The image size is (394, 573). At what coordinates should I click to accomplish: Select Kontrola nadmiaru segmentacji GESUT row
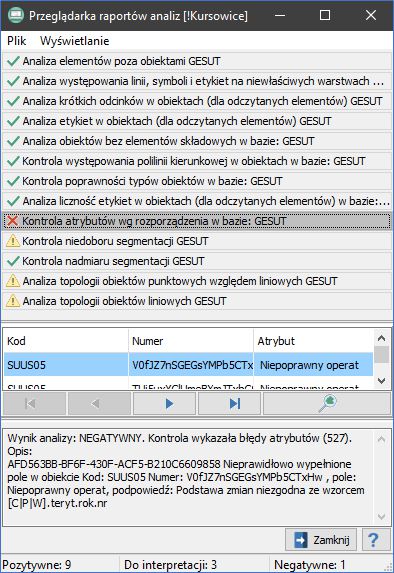pos(197,261)
